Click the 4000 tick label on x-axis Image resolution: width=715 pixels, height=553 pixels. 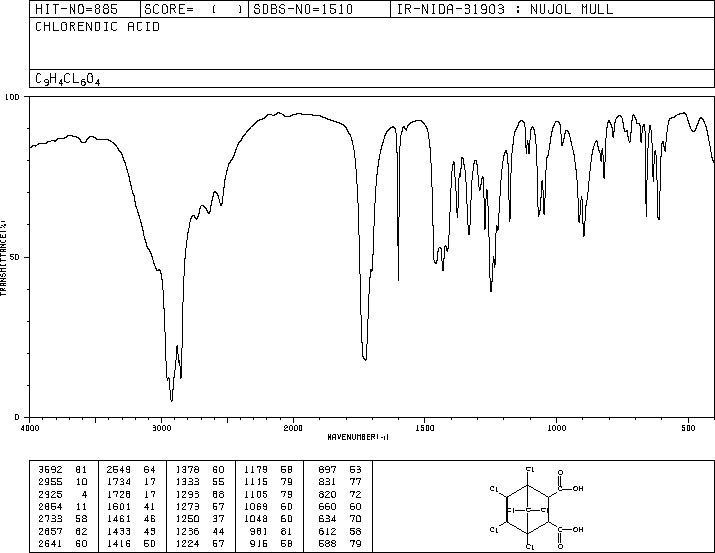click(x=30, y=428)
